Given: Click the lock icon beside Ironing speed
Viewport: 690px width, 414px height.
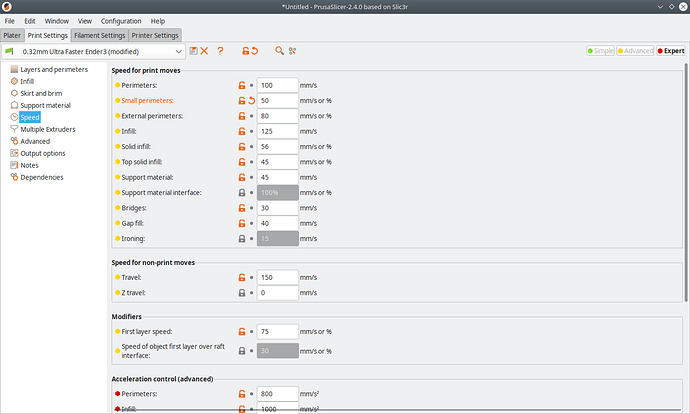Looking at the screenshot, I should point(242,238).
